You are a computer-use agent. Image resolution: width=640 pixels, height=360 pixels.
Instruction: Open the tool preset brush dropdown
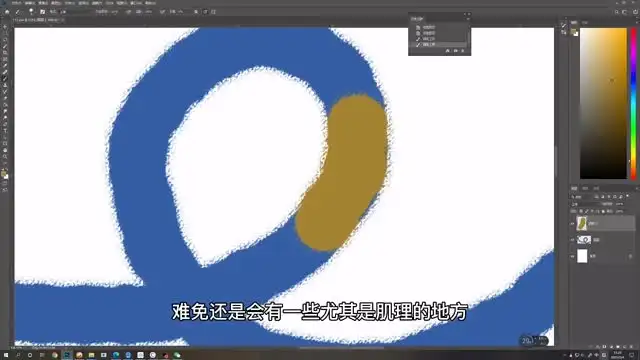tap(20, 12)
